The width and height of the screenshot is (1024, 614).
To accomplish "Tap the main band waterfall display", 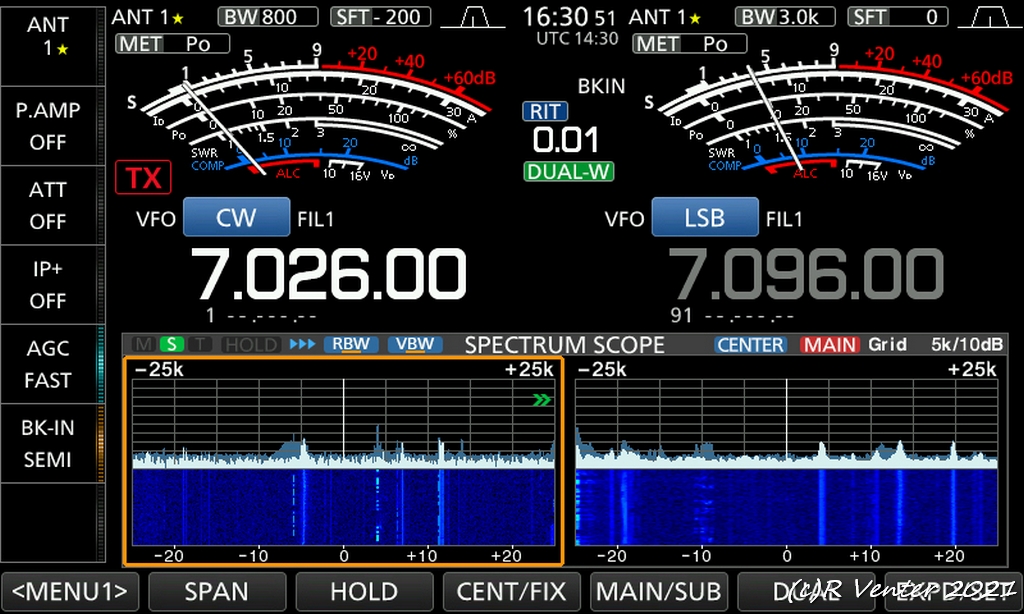I will [344, 507].
